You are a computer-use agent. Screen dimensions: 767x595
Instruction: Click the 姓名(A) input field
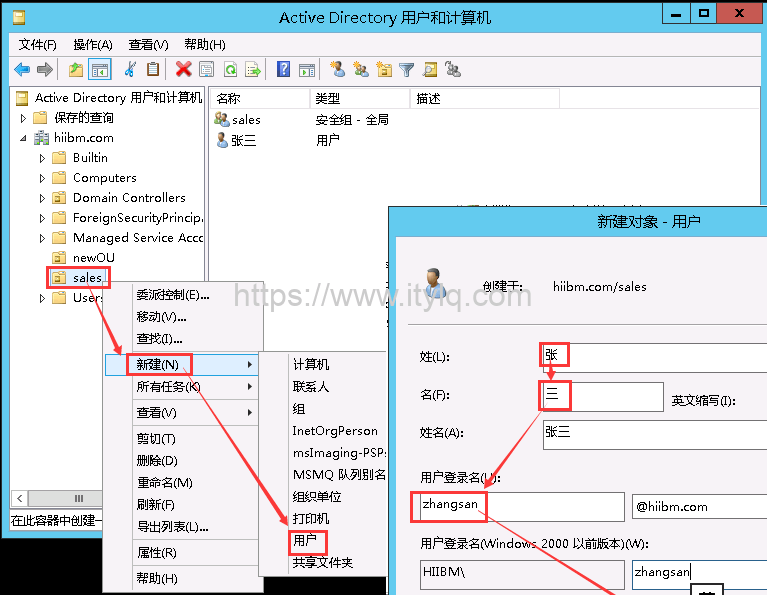654,435
